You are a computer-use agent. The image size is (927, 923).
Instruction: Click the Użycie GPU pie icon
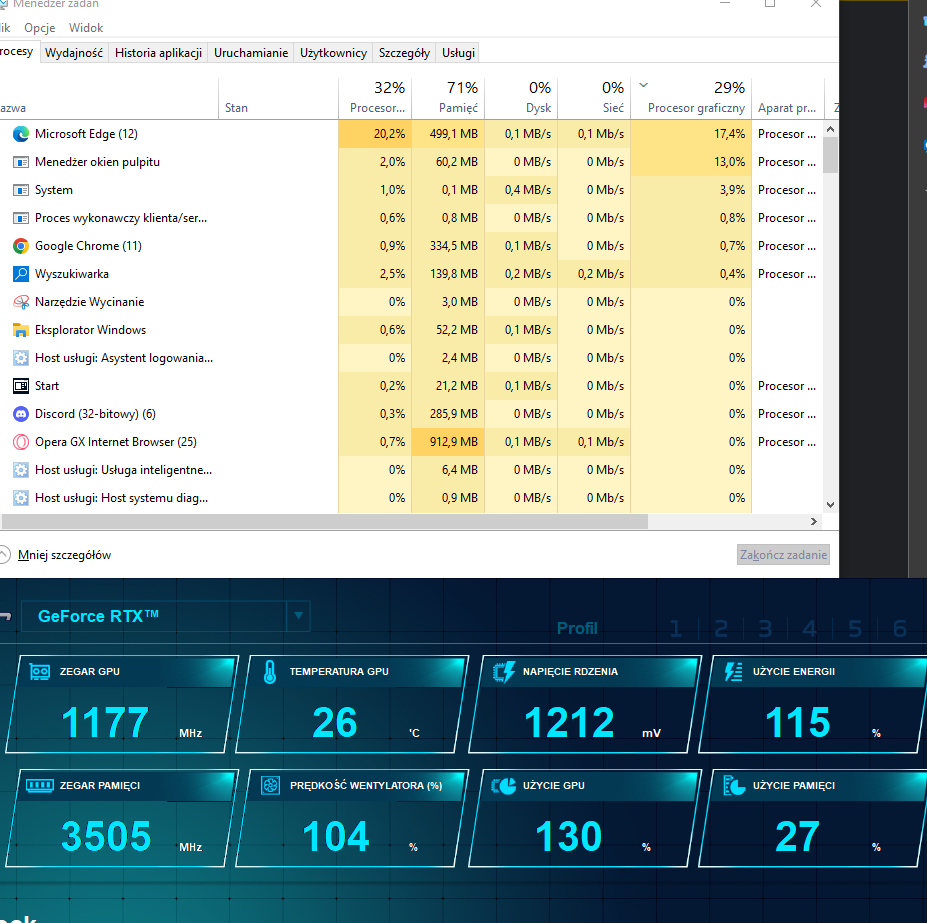click(x=504, y=786)
